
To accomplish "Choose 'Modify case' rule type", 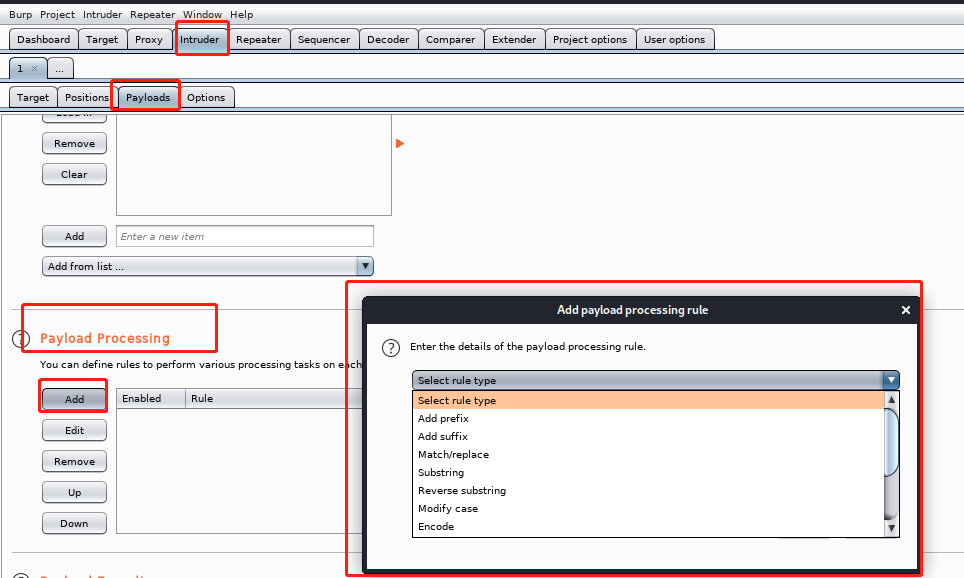I will click(648, 509).
